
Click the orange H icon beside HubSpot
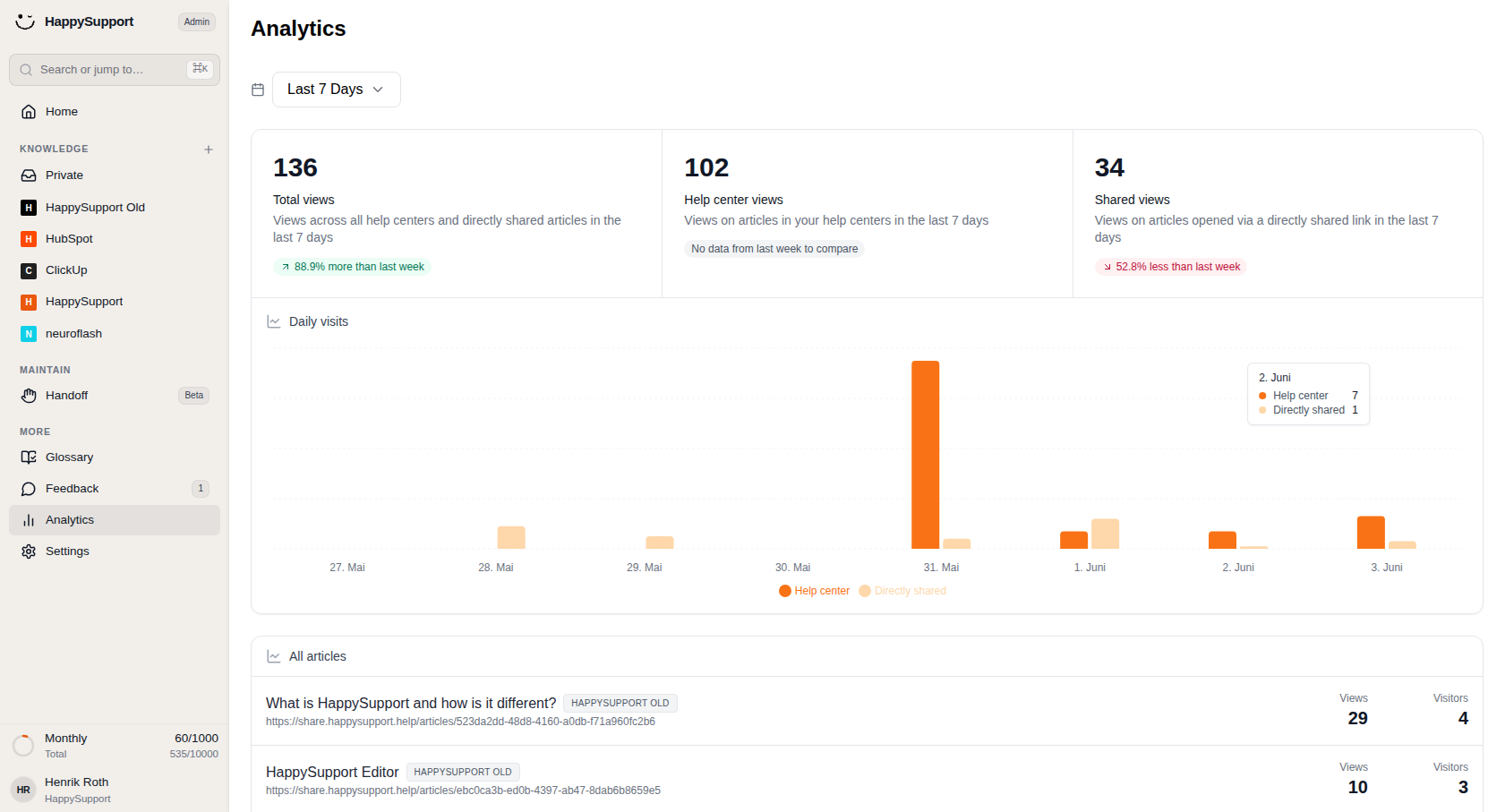[29, 239]
